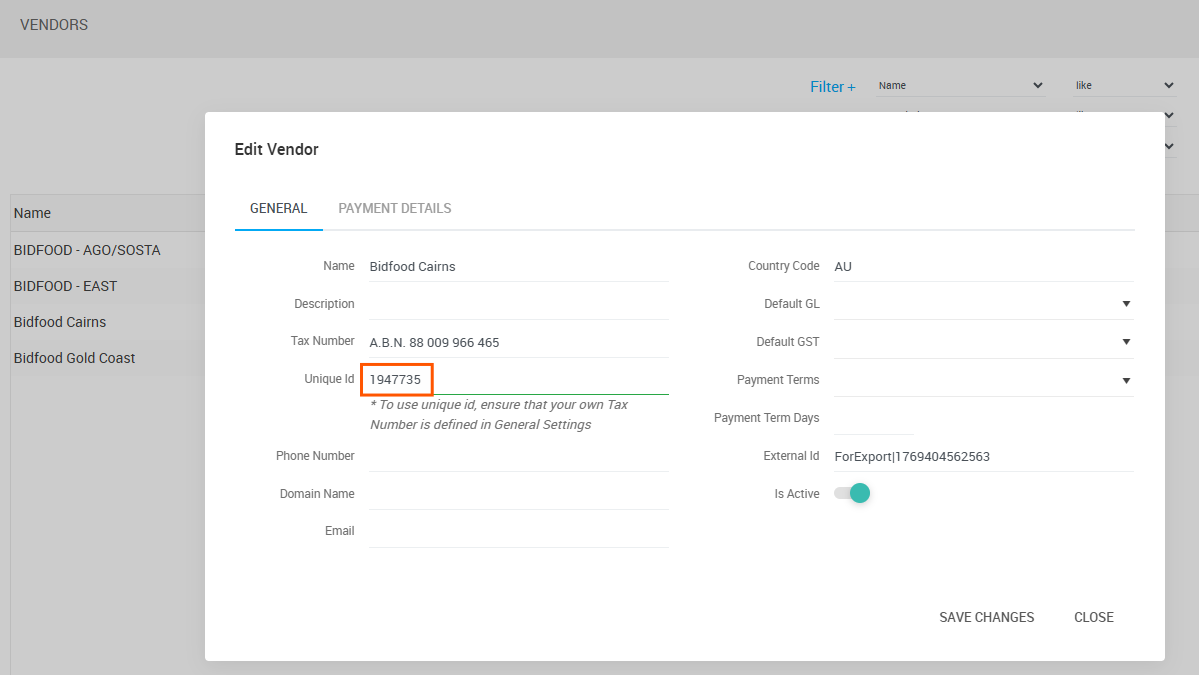The height and width of the screenshot is (675, 1199).
Task: Click SAVE CHANGES button
Action: click(986, 617)
